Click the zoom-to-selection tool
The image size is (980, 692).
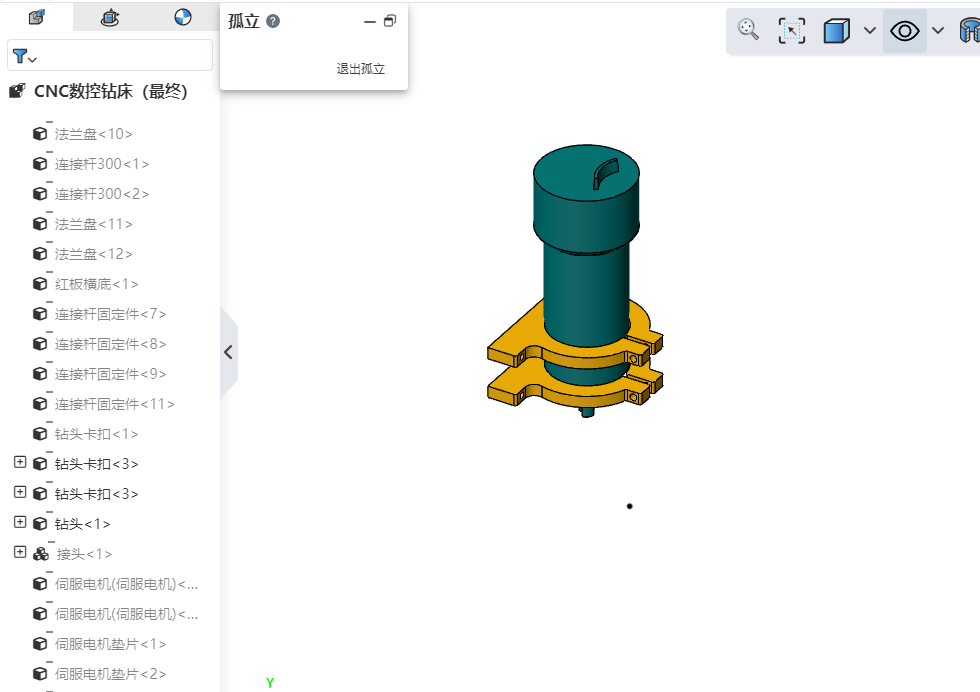point(791,30)
